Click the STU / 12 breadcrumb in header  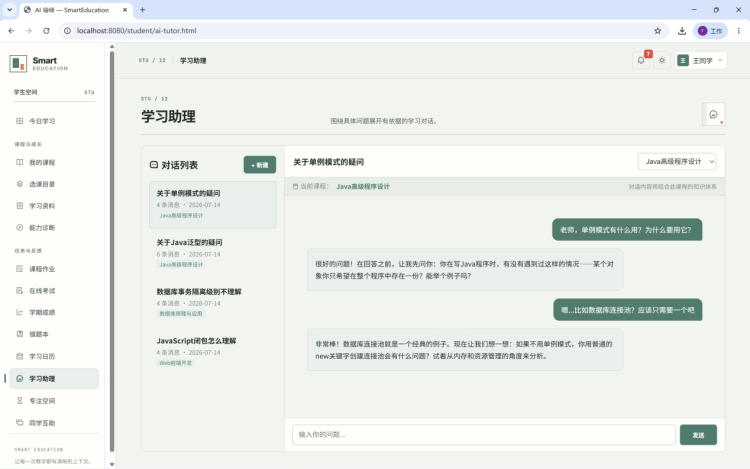(x=152, y=60)
